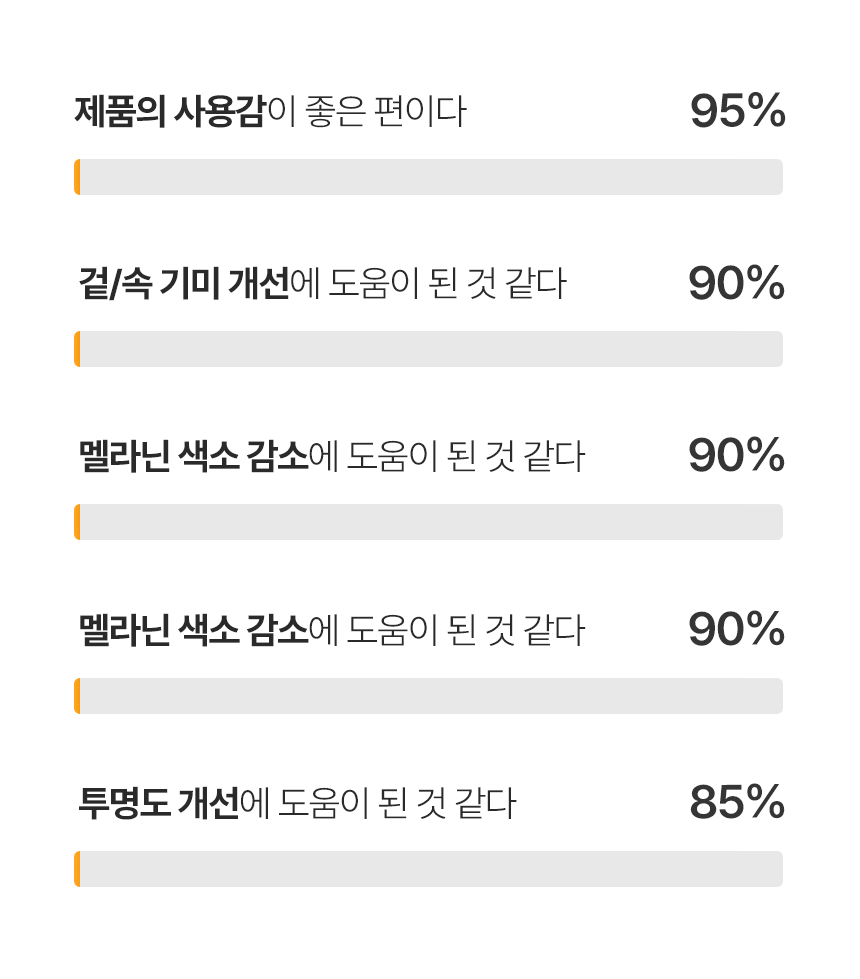The image size is (860, 979).
Task: Click orange tip of second 멜라닌 색소 bar
Action: pos(77,696)
